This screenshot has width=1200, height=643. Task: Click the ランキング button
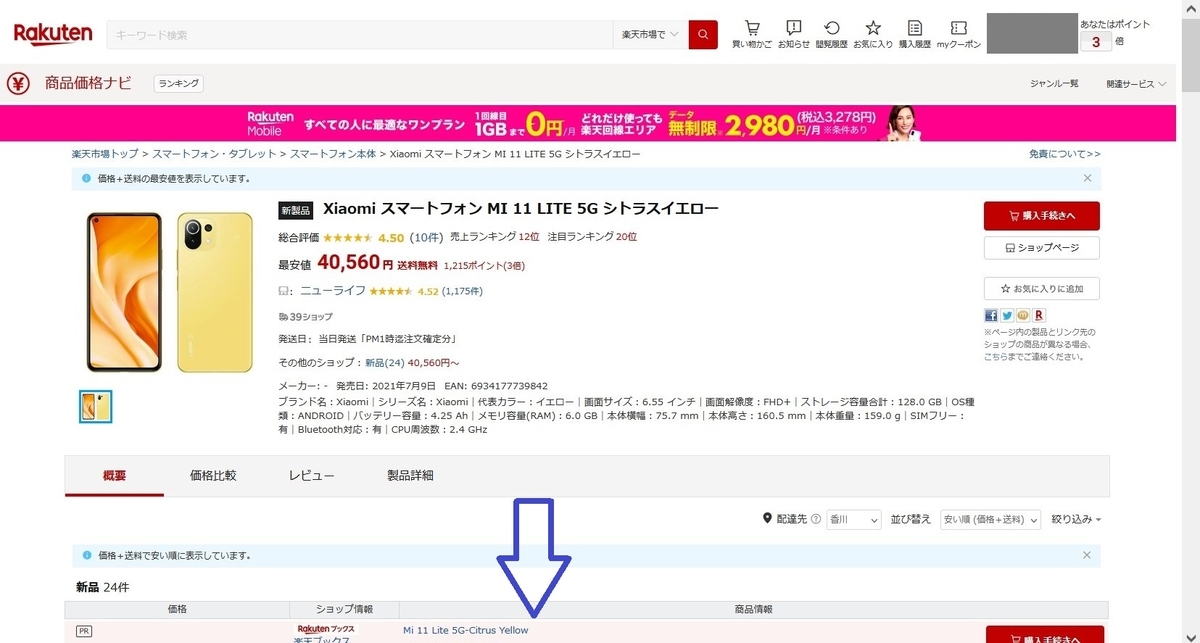(179, 84)
